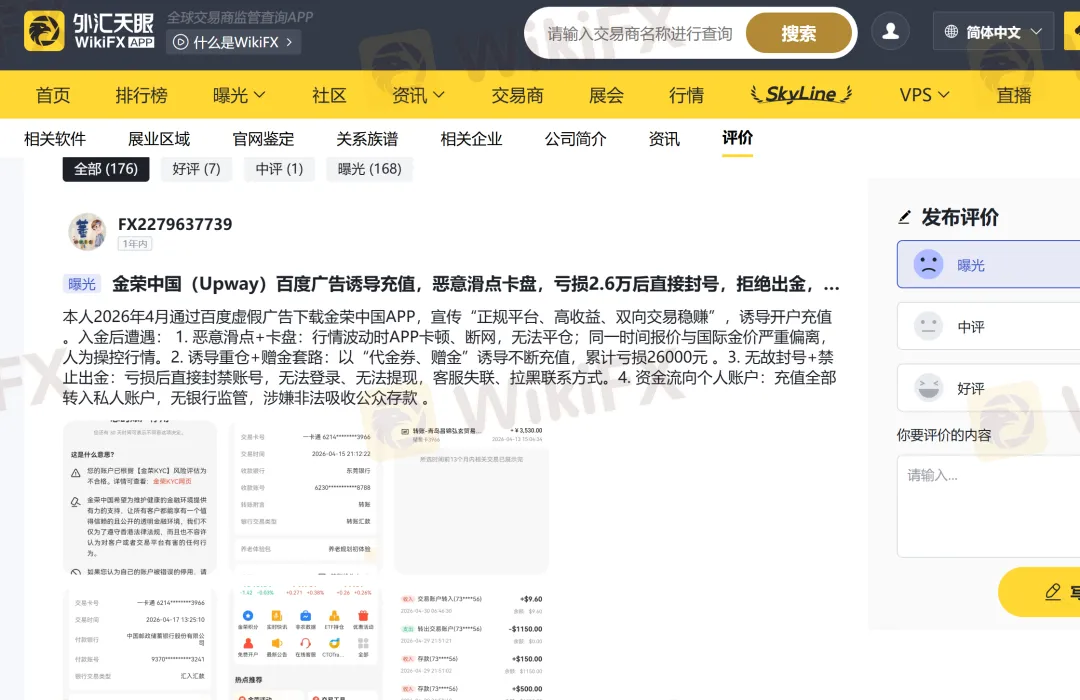Click the globe language icon
Image resolution: width=1080 pixels, height=700 pixels.
pos(951,32)
